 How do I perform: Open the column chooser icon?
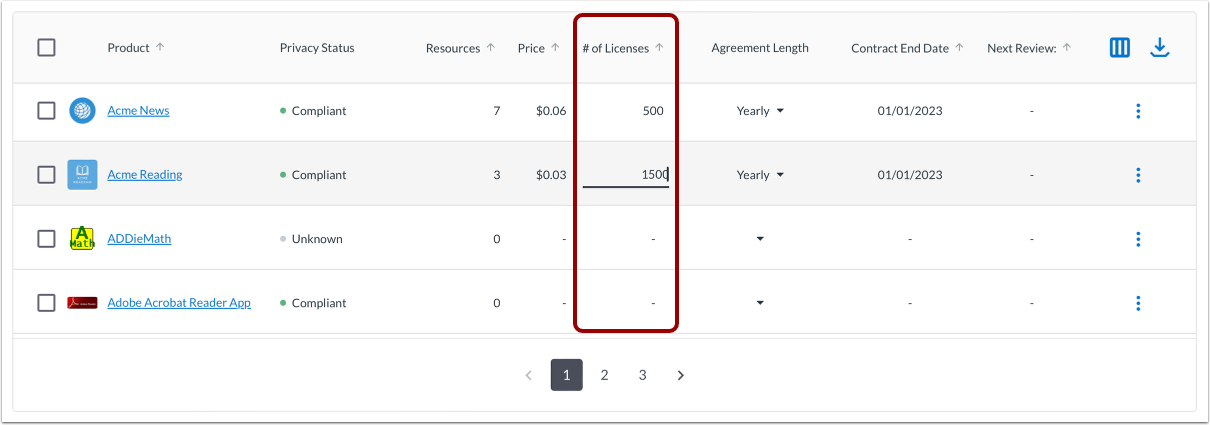(x=1120, y=47)
